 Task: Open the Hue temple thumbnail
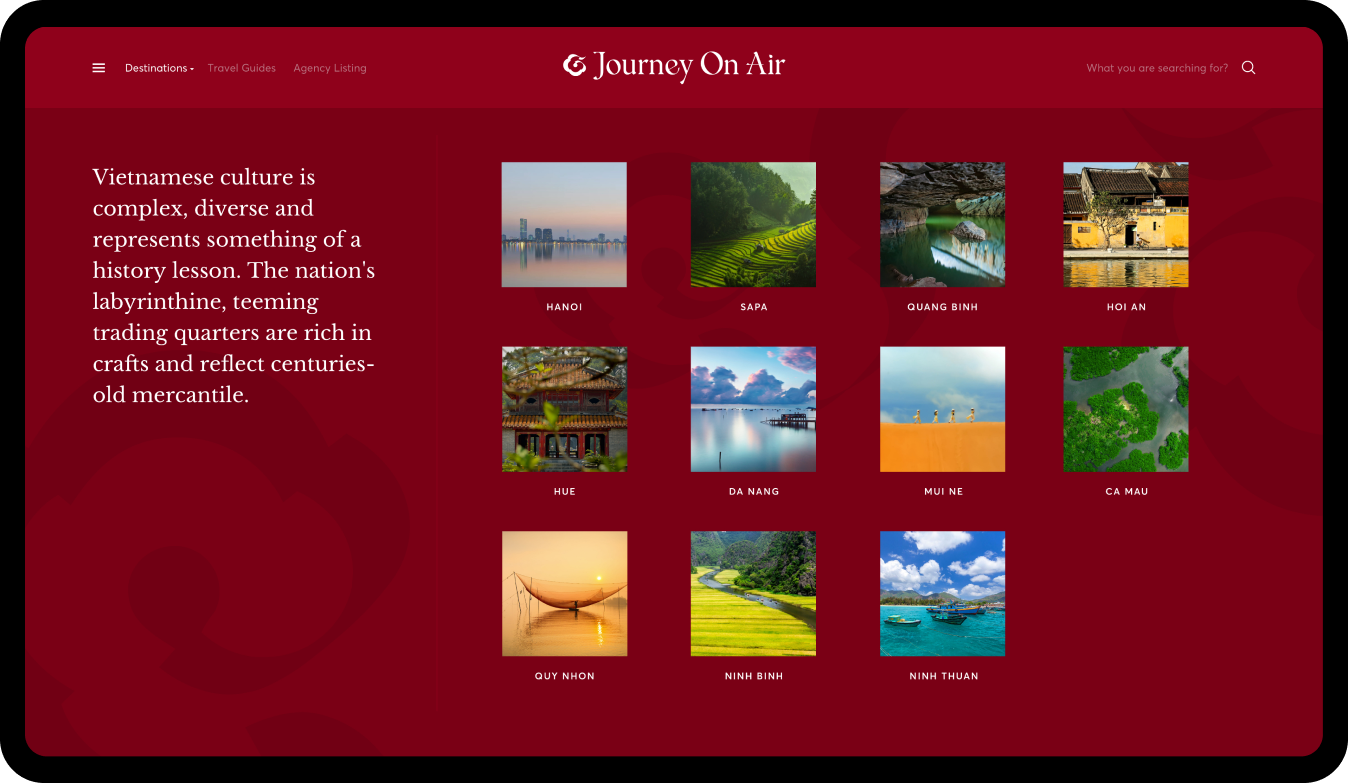(x=564, y=409)
